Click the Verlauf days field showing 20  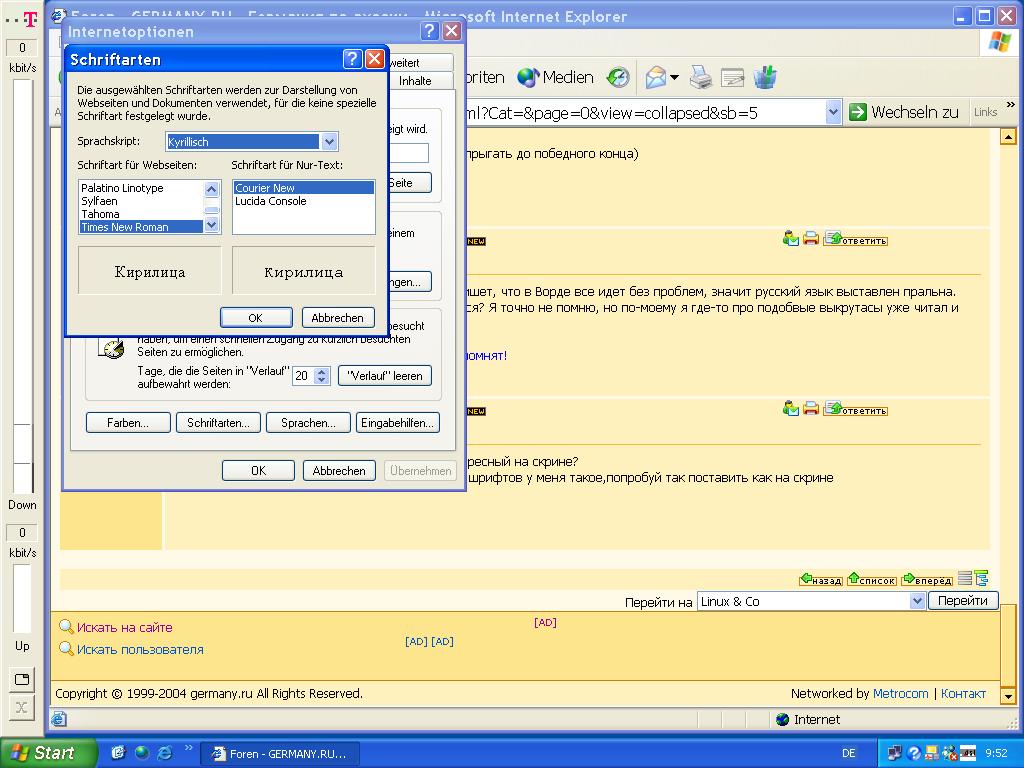click(303, 376)
